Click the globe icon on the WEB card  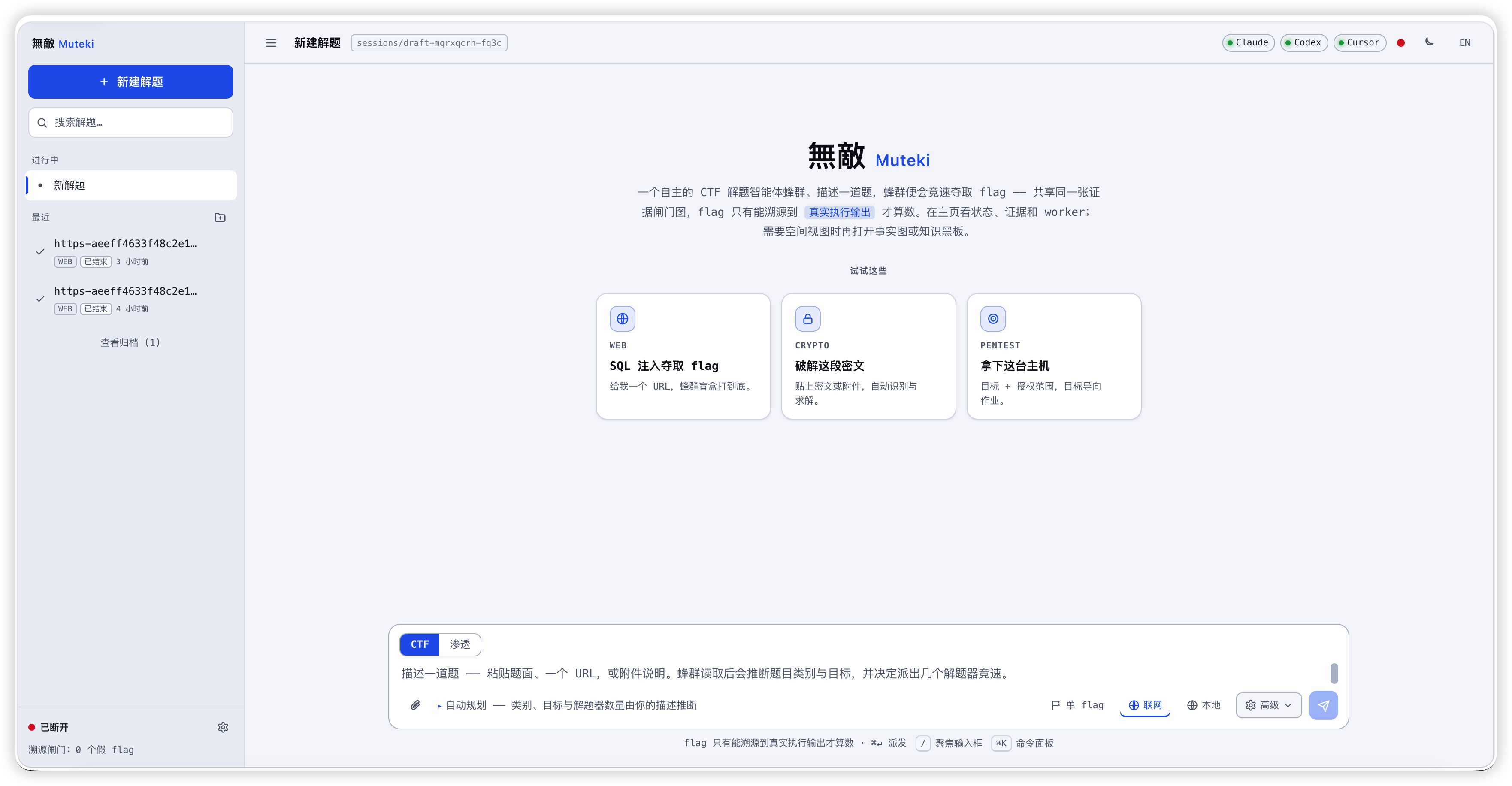tap(622, 319)
